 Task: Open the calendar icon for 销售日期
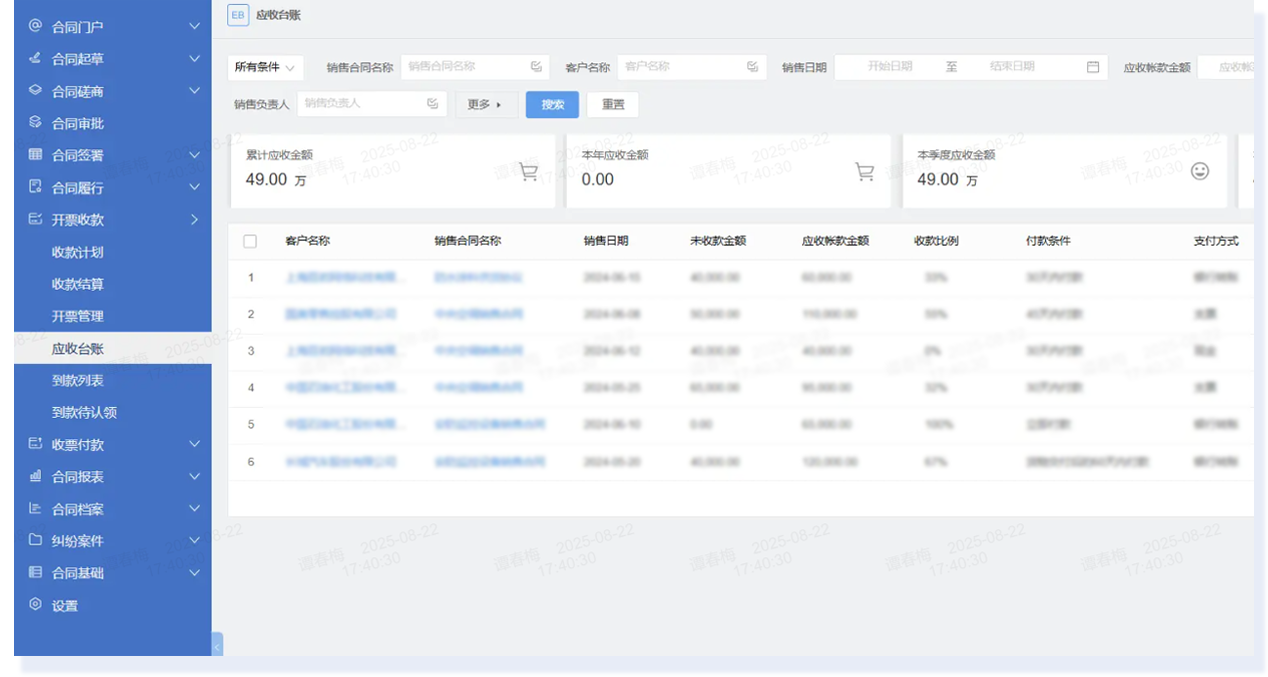coord(1093,67)
